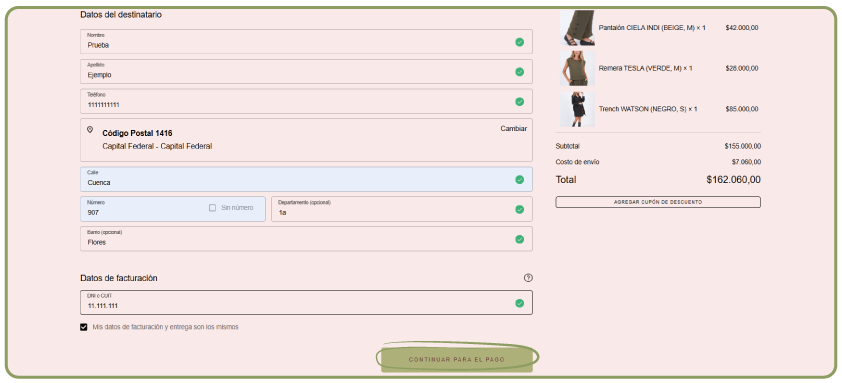The width and height of the screenshot is (842, 383).
Task: Focus the Número field containing 907
Action: 173,209
